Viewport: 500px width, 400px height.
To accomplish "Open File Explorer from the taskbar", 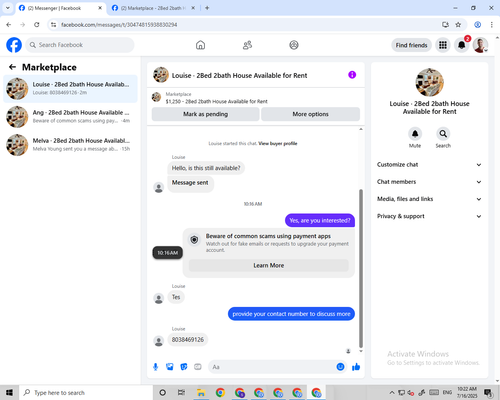I will (x=201, y=393).
